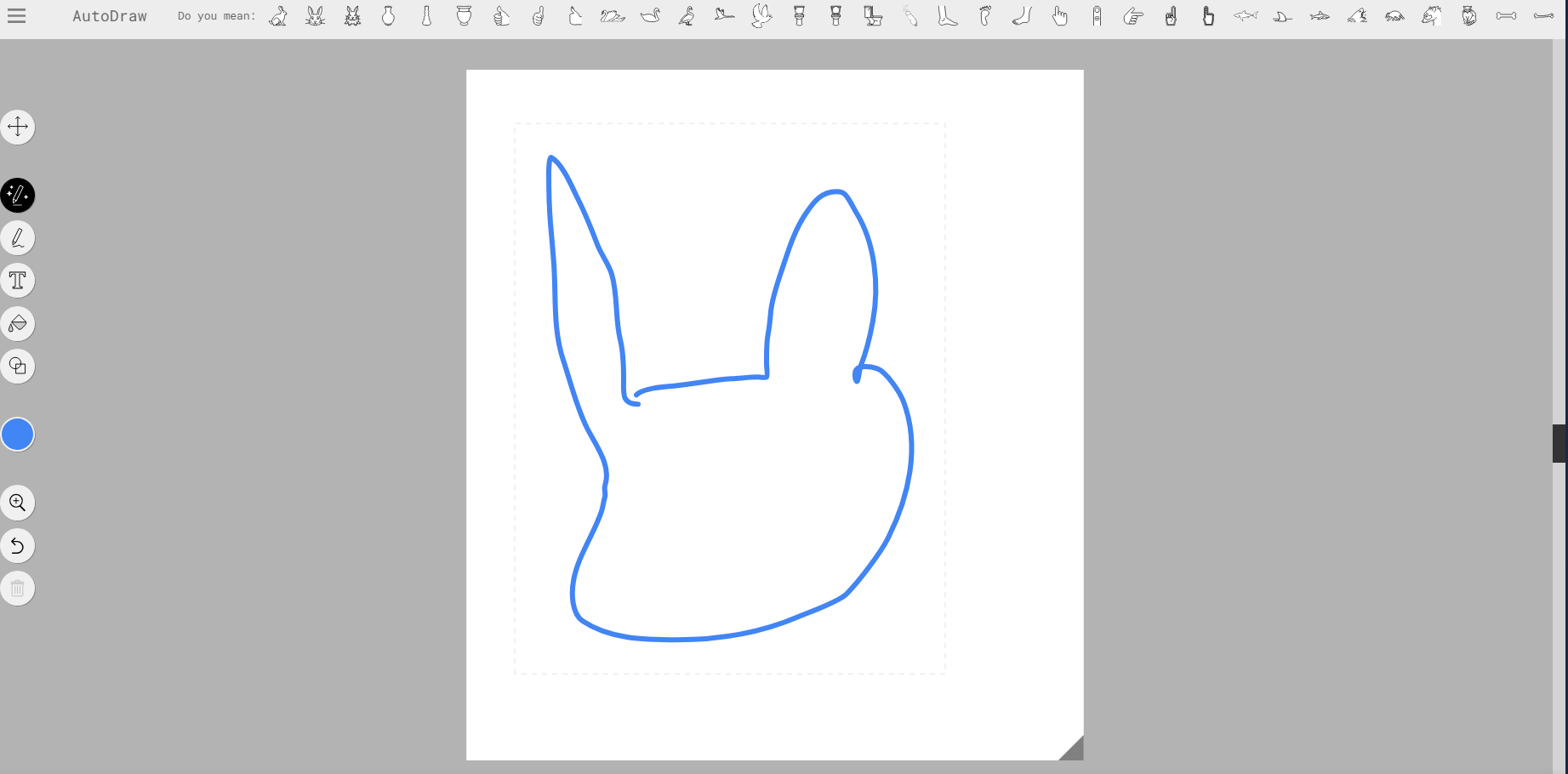The height and width of the screenshot is (774, 1568).
Task: Click the Zoom magnifier tool
Action: pyautogui.click(x=18, y=503)
